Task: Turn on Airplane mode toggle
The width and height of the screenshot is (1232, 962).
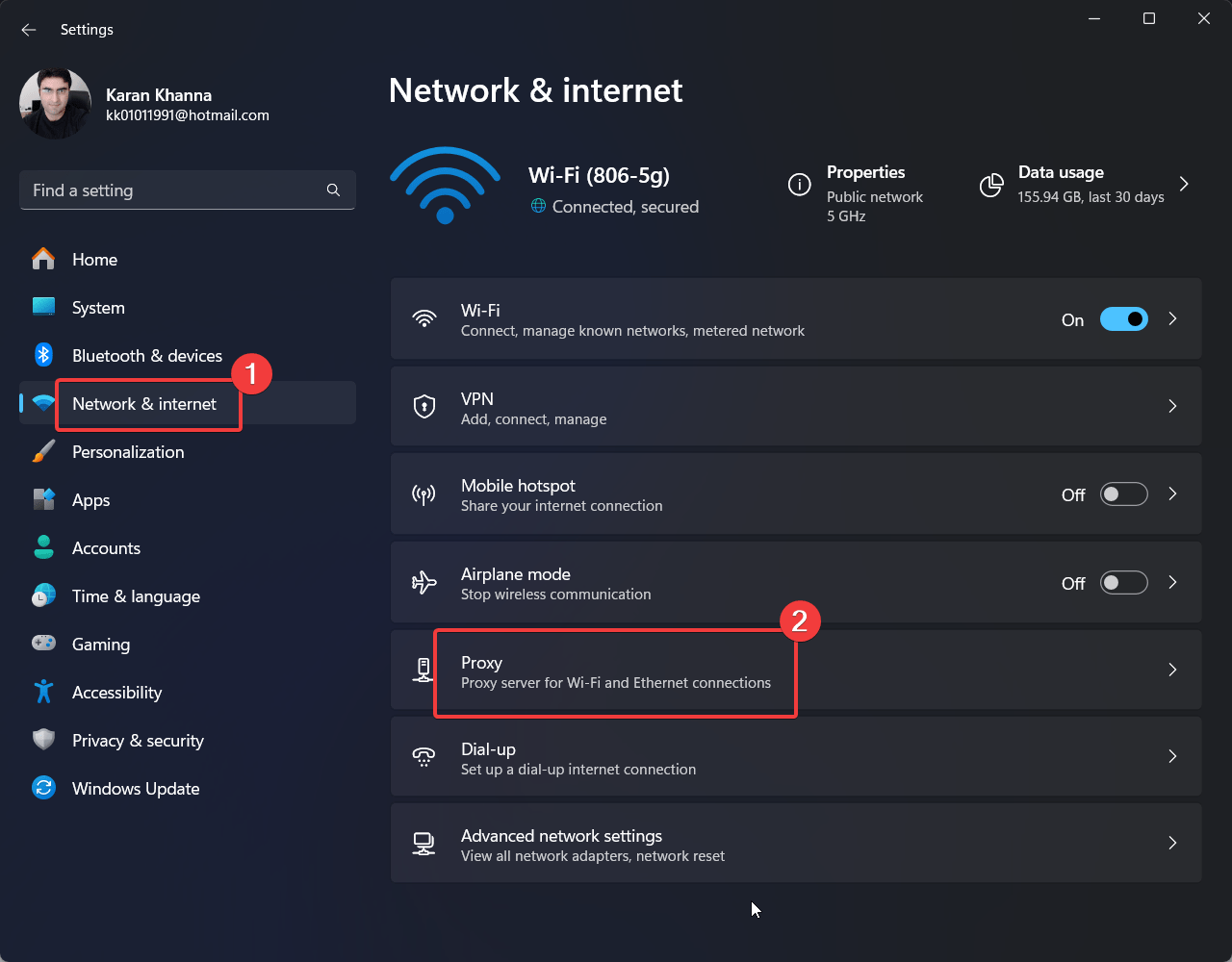Action: pyautogui.click(x=1123, y=582)
